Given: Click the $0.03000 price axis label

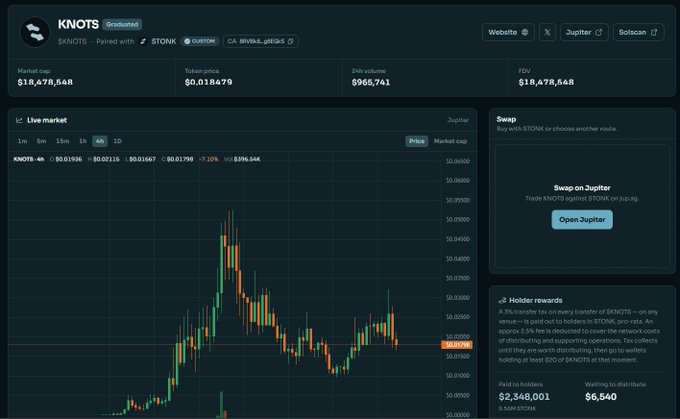Looking at the screenshot, I should (x=458, y=298).
